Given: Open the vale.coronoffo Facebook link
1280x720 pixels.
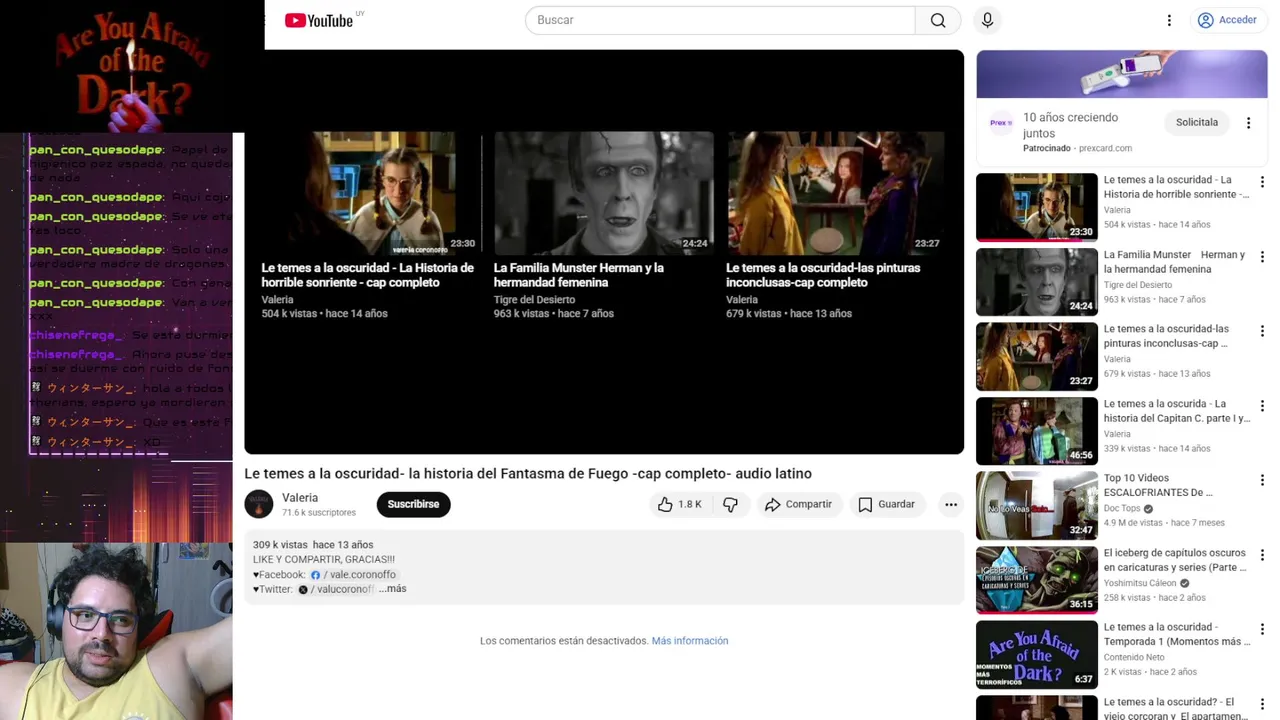Looking at the screenshot, I should (354, 575).
